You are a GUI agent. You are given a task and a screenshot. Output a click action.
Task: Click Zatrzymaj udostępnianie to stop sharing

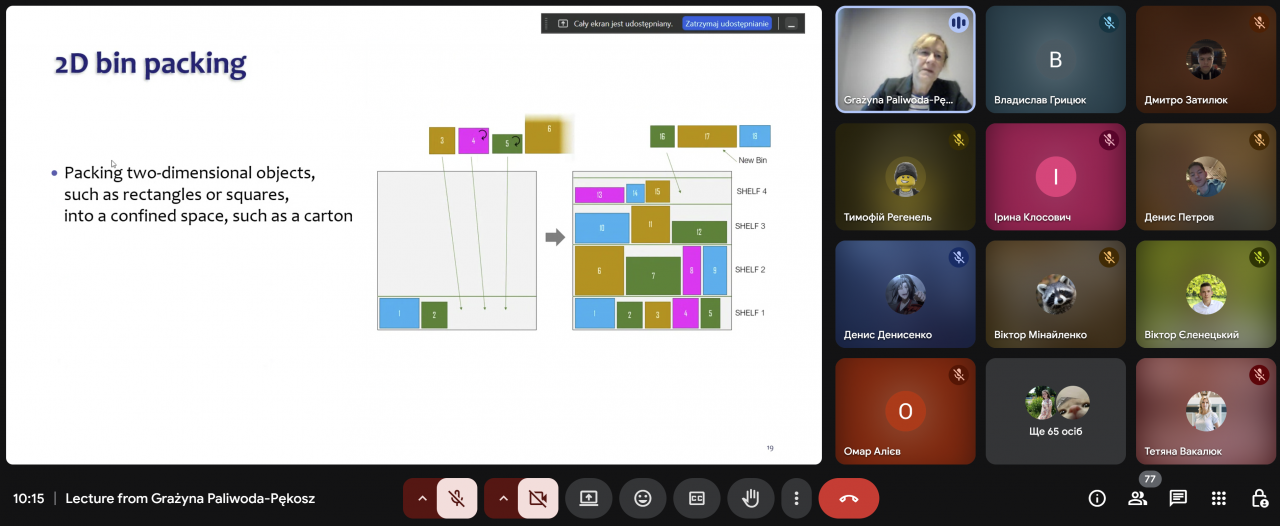(x=727, y=23)
